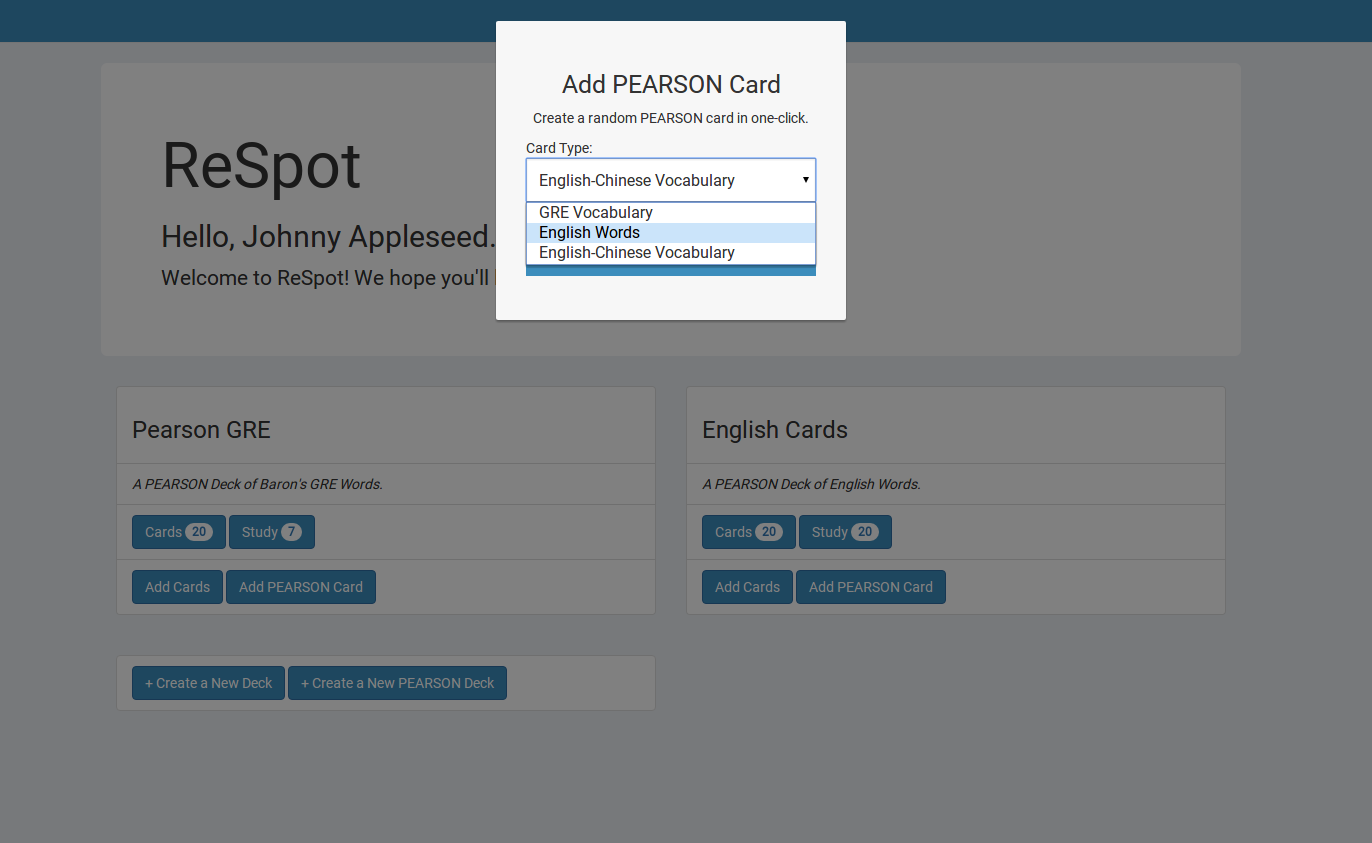Start Study for Pearson GRE deck

point(272,532)
